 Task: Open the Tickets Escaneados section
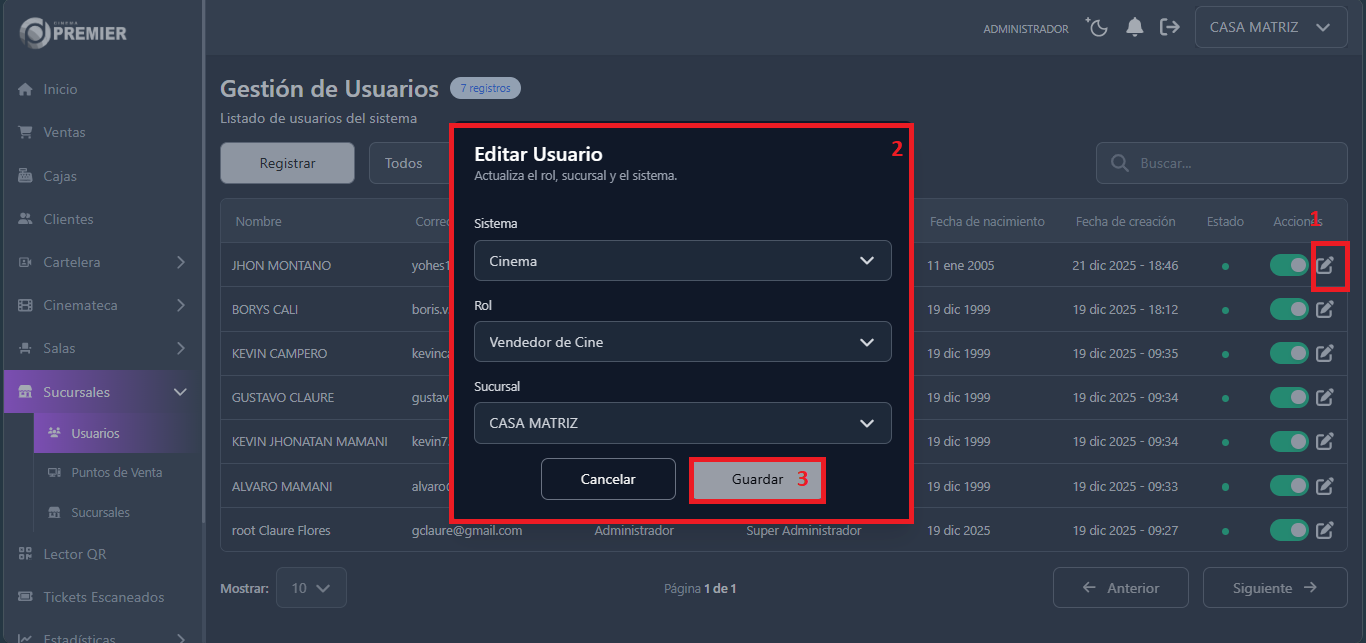tap(102, 596)
